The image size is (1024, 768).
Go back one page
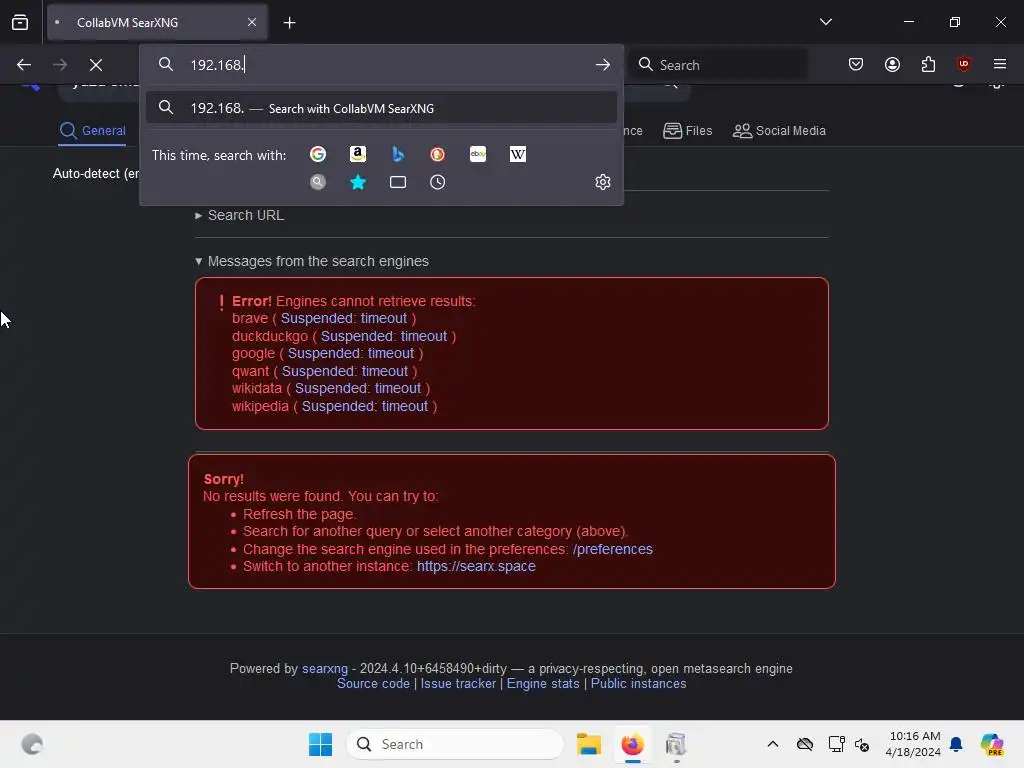point(24,65)
